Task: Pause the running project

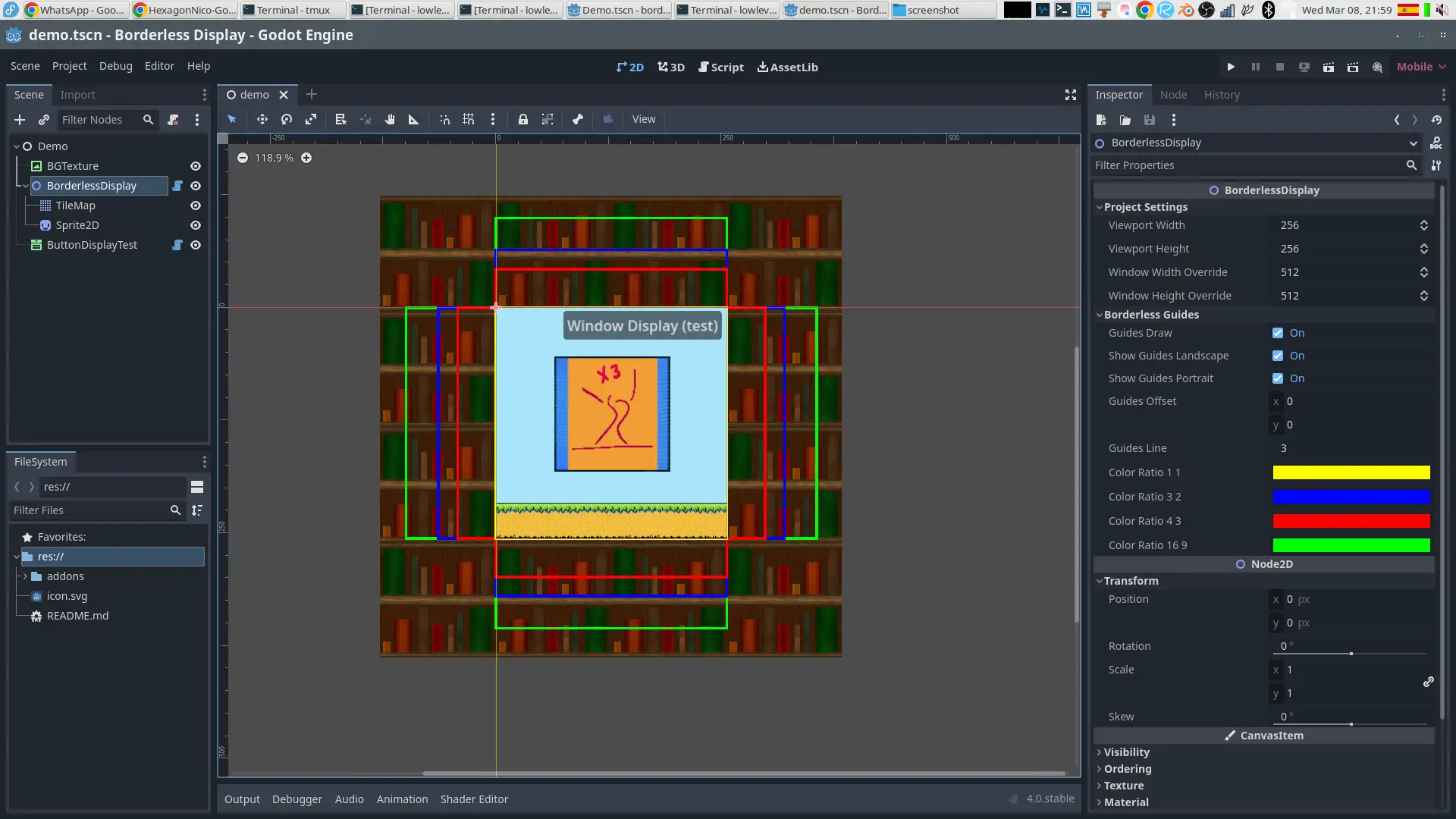Action: click(x=1256, y=67)
